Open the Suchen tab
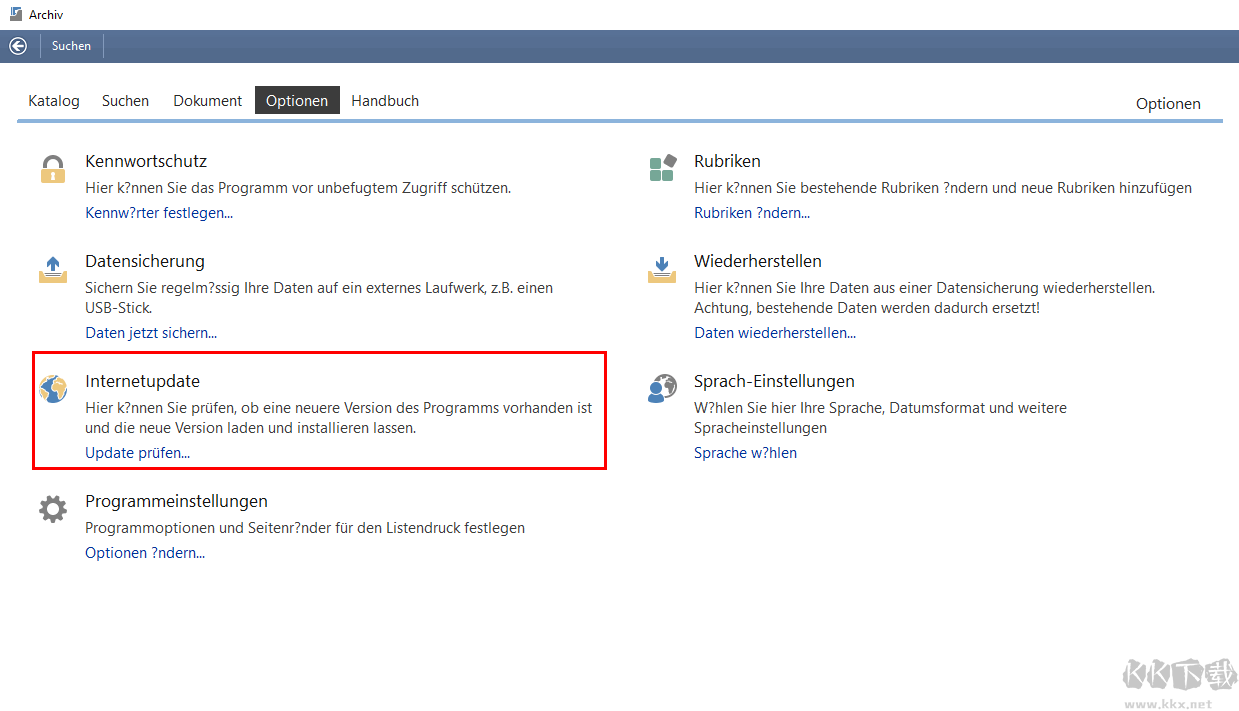1239x711 pixels. coord(125,101)
